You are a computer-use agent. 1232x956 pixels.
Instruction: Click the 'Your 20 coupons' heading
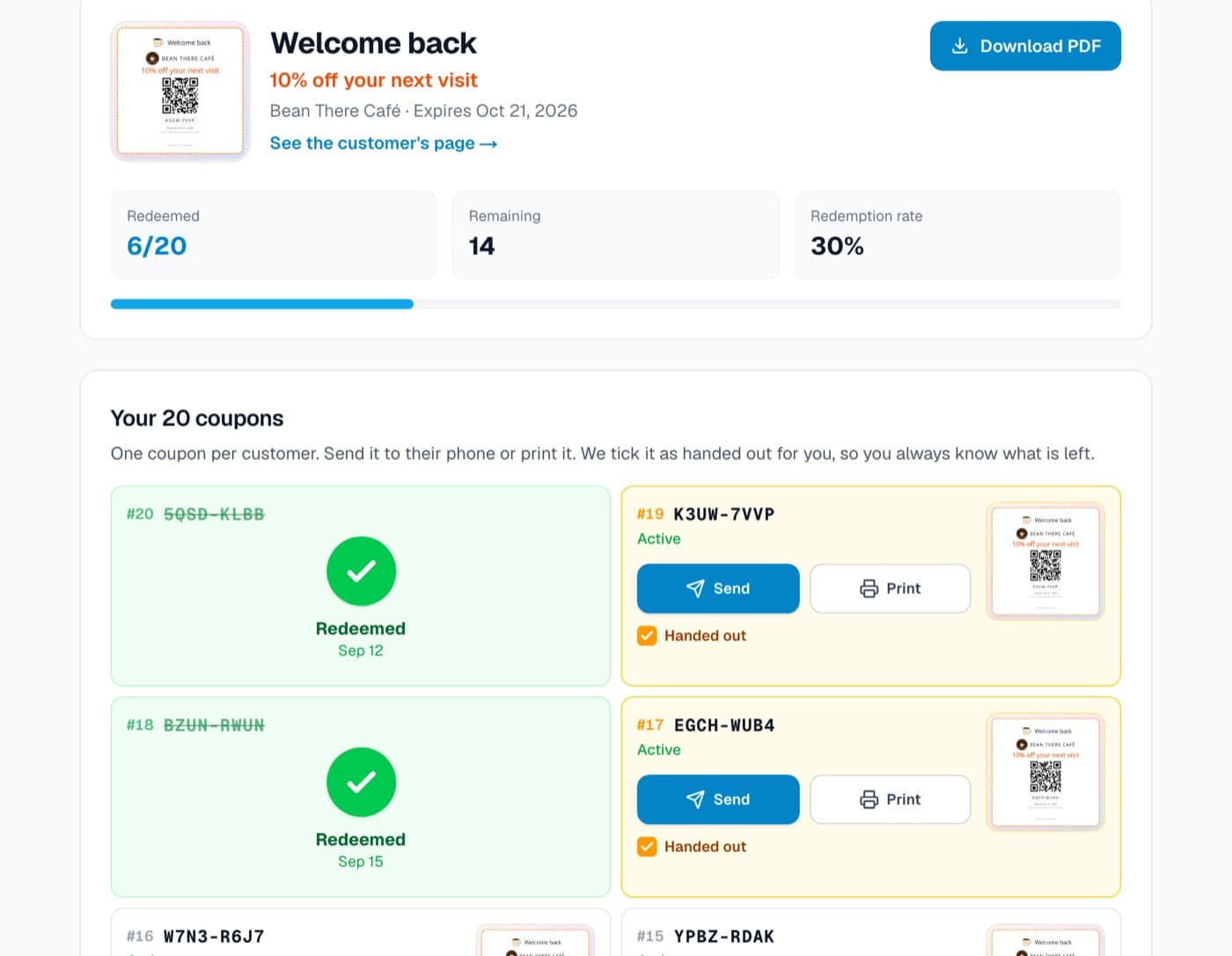coord(197,418)
